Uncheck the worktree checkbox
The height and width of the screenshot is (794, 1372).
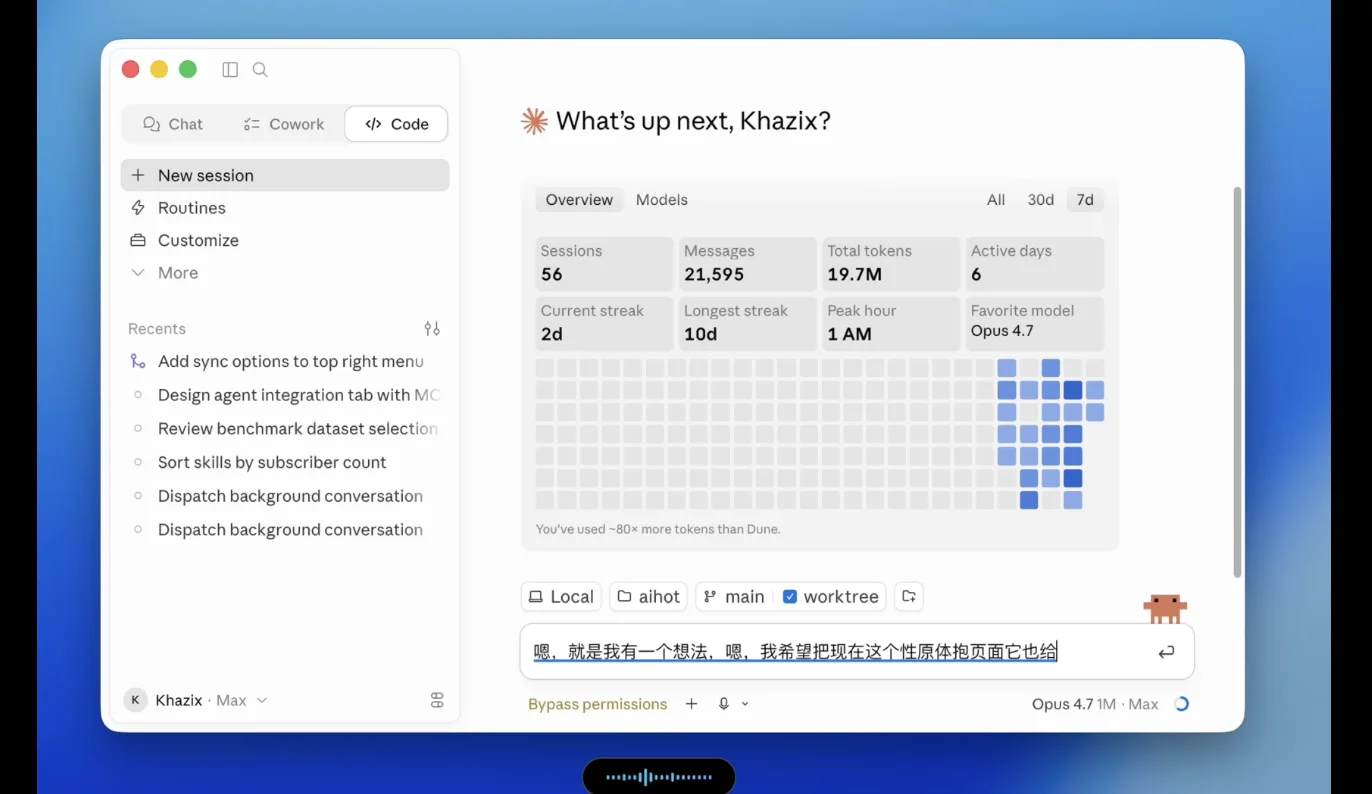(790, 596)
